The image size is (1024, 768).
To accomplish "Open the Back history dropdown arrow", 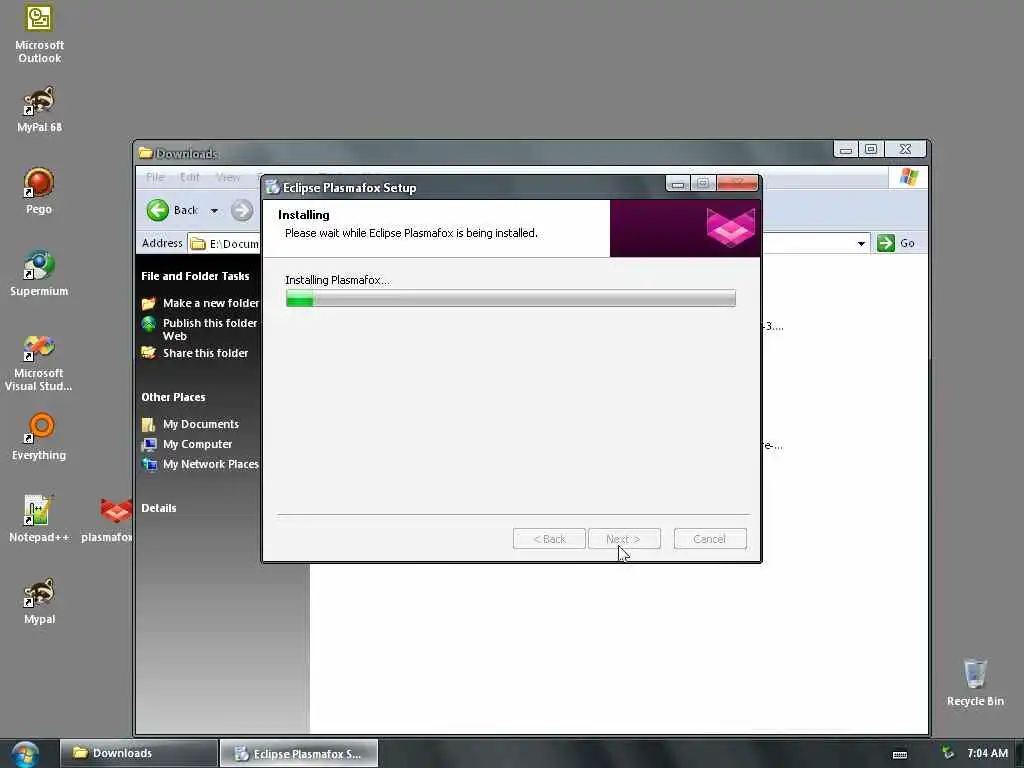I will click(x=214, y=211).
